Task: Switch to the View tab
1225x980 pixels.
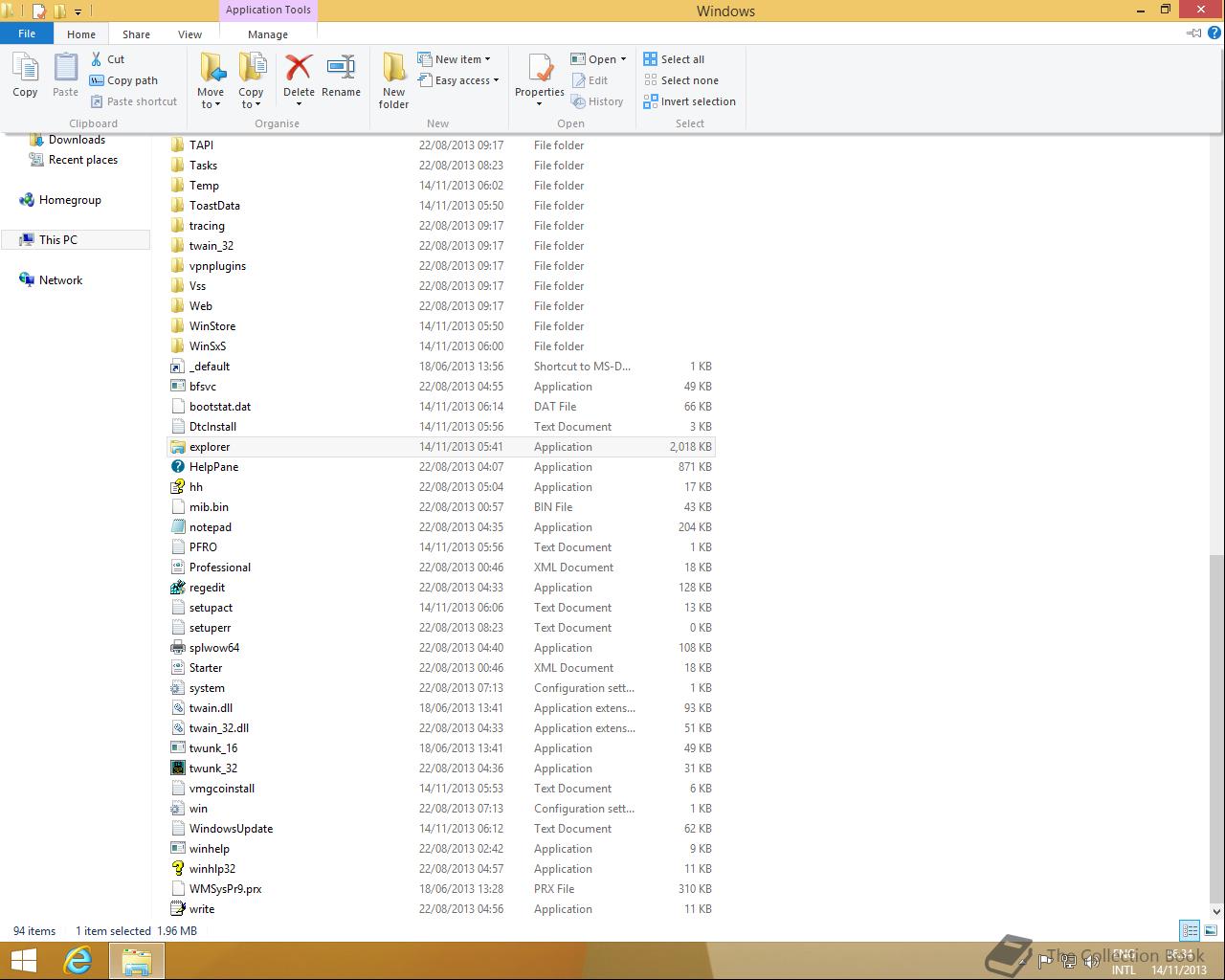Action: pos(189,33)
